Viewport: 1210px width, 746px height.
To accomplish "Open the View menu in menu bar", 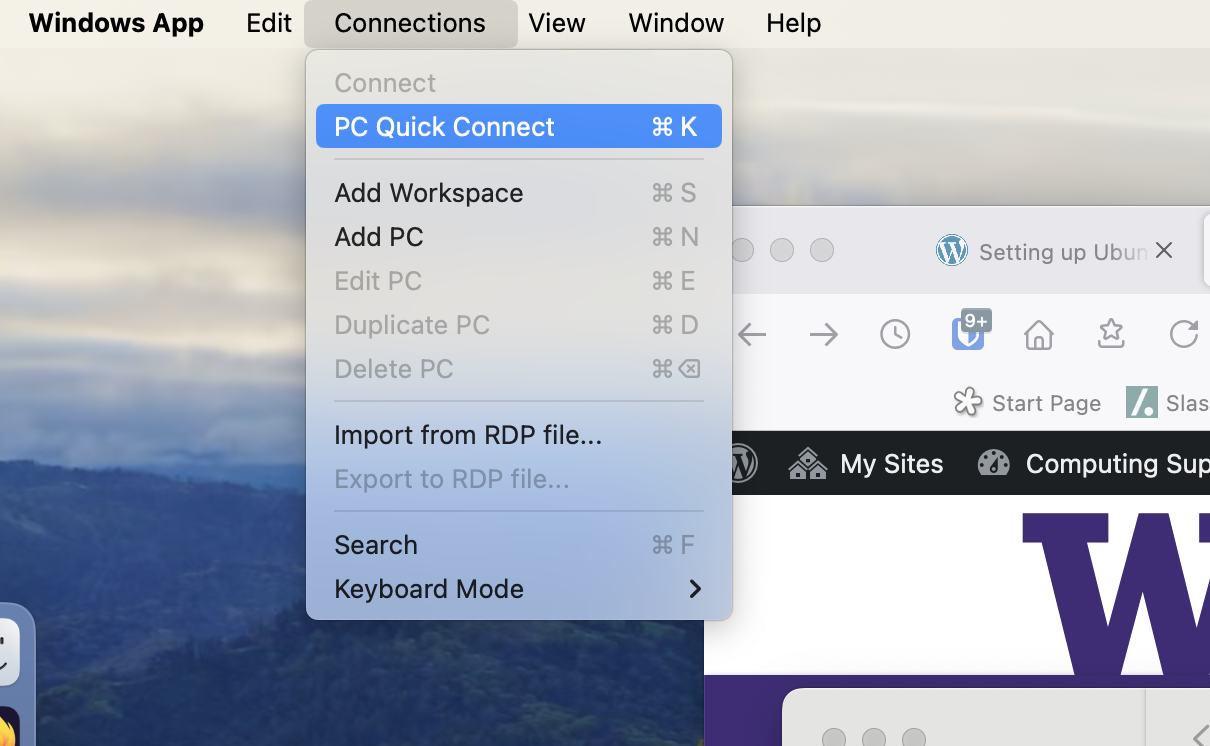I will [557, 23].
